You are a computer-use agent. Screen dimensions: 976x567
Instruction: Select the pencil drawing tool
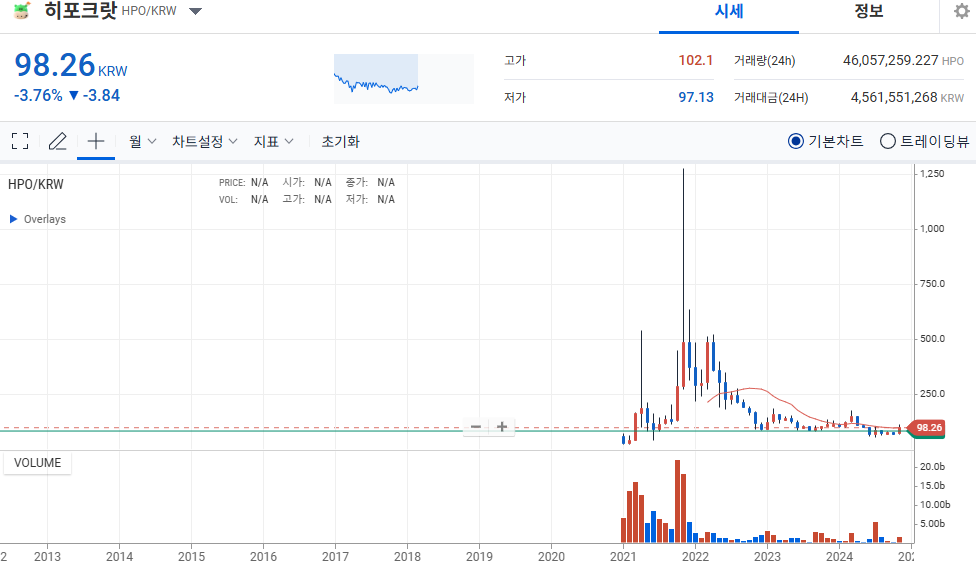pyautogui.click(x=57, y=141)
